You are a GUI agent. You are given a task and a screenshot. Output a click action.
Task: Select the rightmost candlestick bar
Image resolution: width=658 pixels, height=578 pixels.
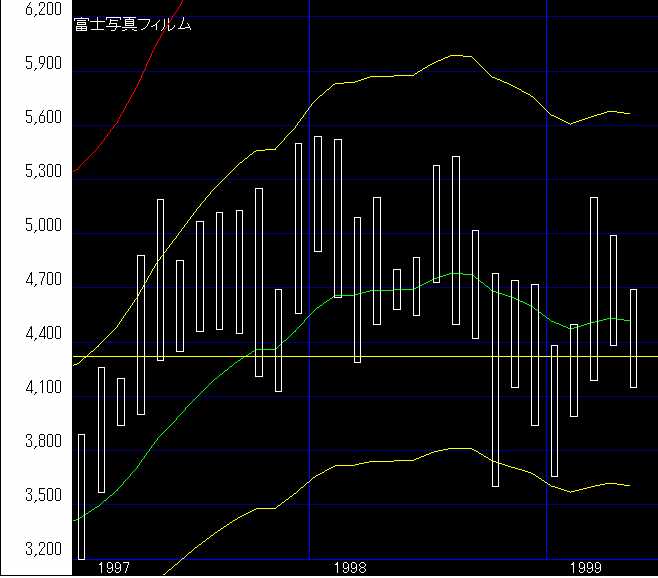tap(633, 338)
